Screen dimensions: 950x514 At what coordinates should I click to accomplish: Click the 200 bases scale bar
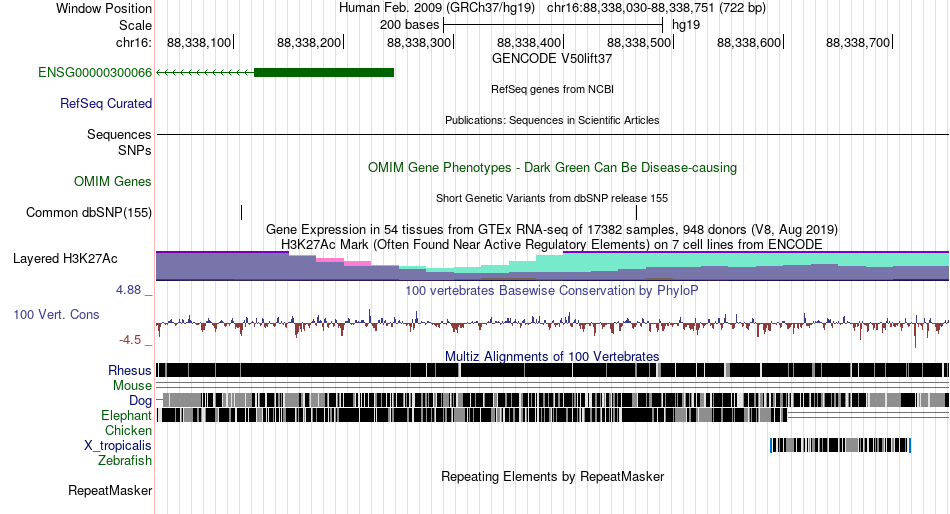[x=553, y=25]
